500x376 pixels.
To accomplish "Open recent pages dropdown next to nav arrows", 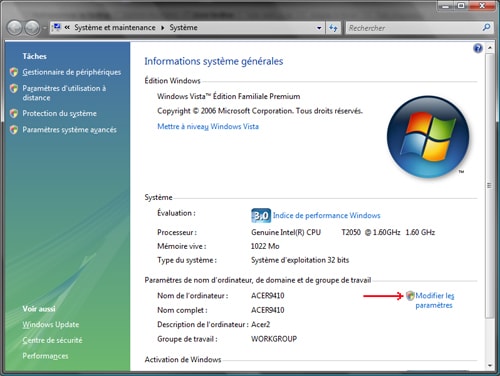I will click(x=44, y=28).
